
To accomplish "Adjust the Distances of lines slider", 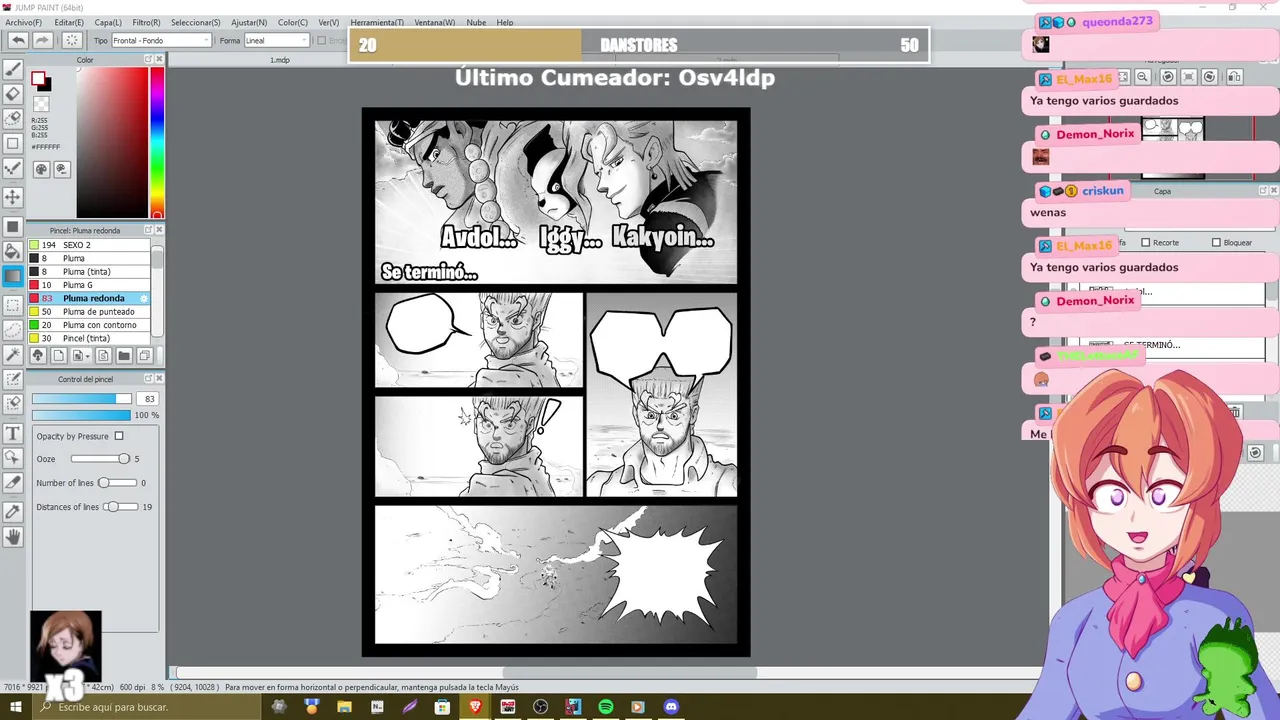I will coord(121,507).
